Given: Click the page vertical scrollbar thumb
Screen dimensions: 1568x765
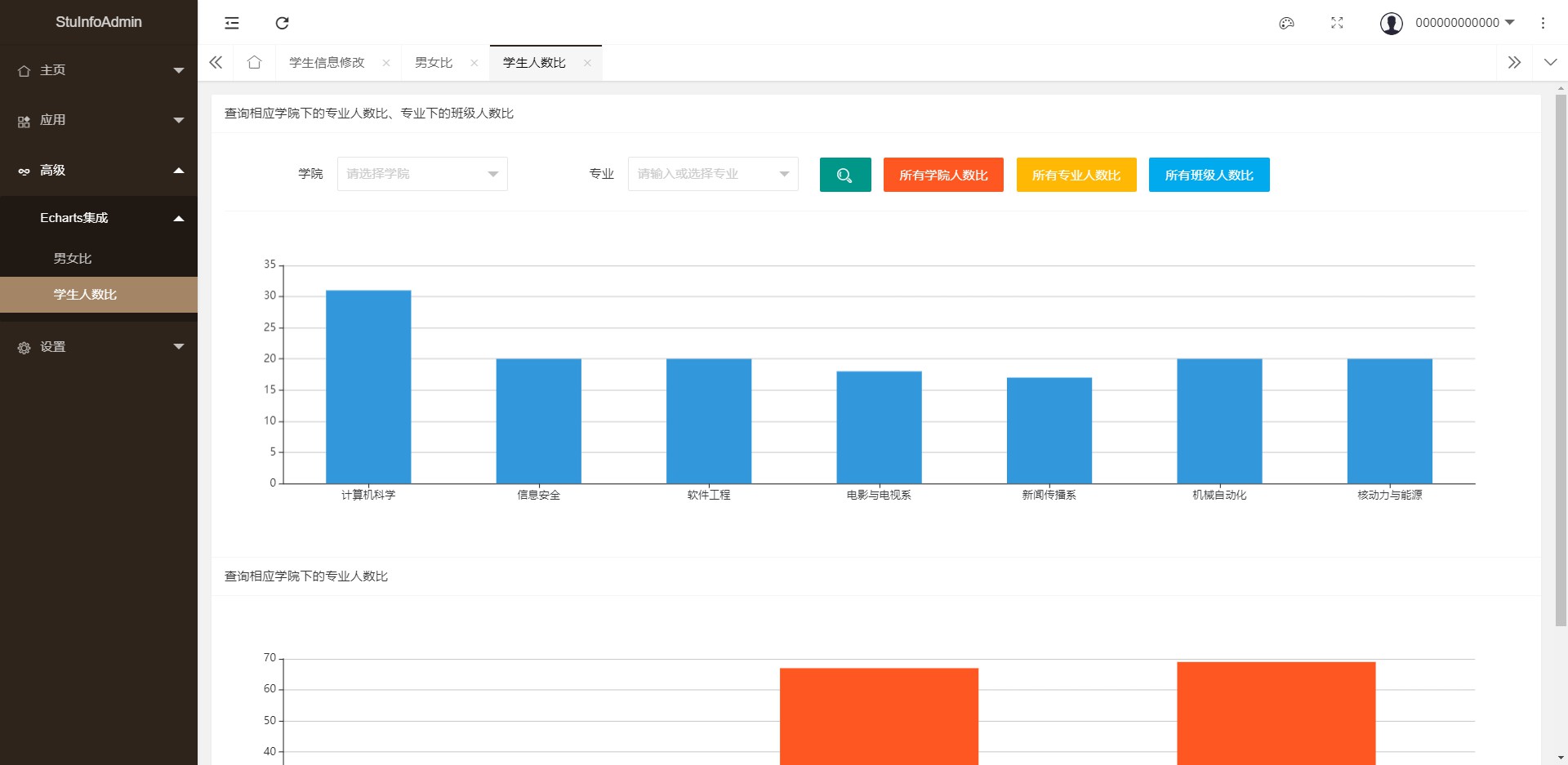Looking at the screenshot, I should [x=1561, y=360].
